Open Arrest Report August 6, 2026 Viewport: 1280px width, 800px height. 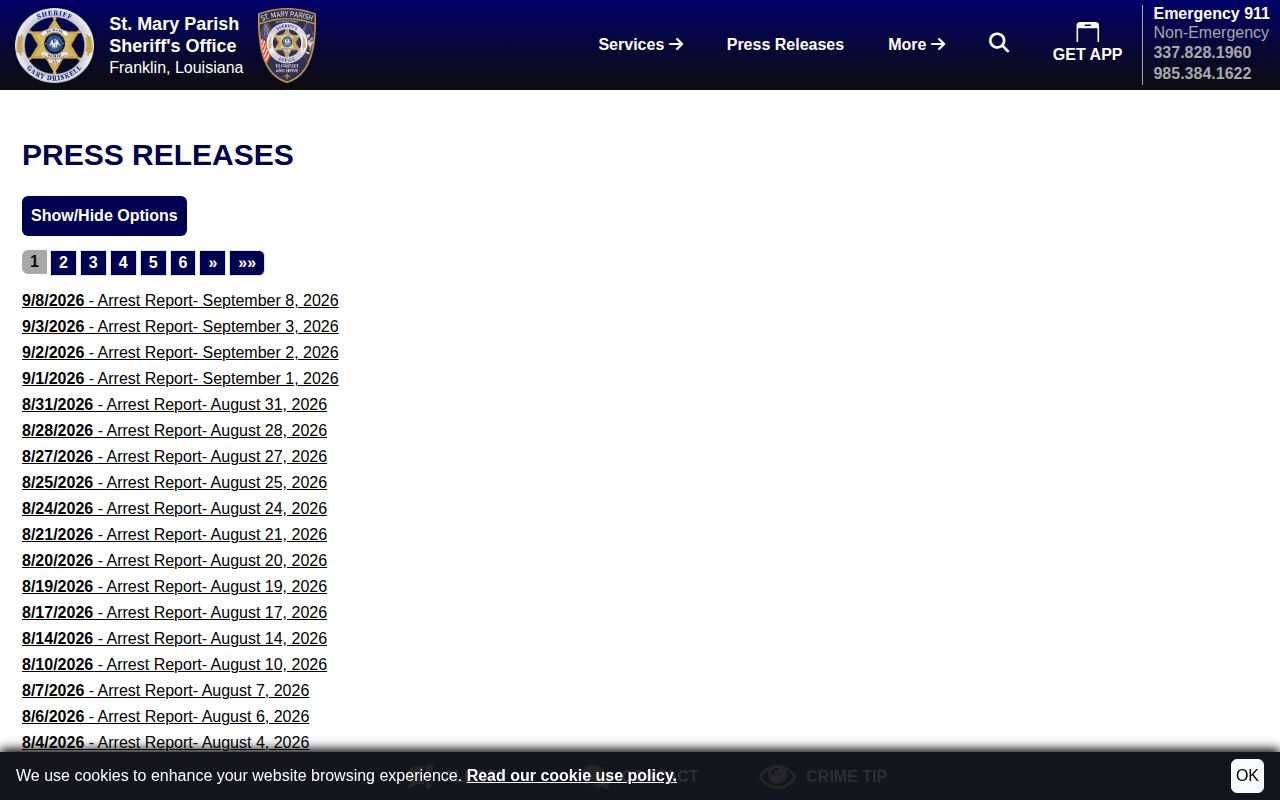pos(165,717)
